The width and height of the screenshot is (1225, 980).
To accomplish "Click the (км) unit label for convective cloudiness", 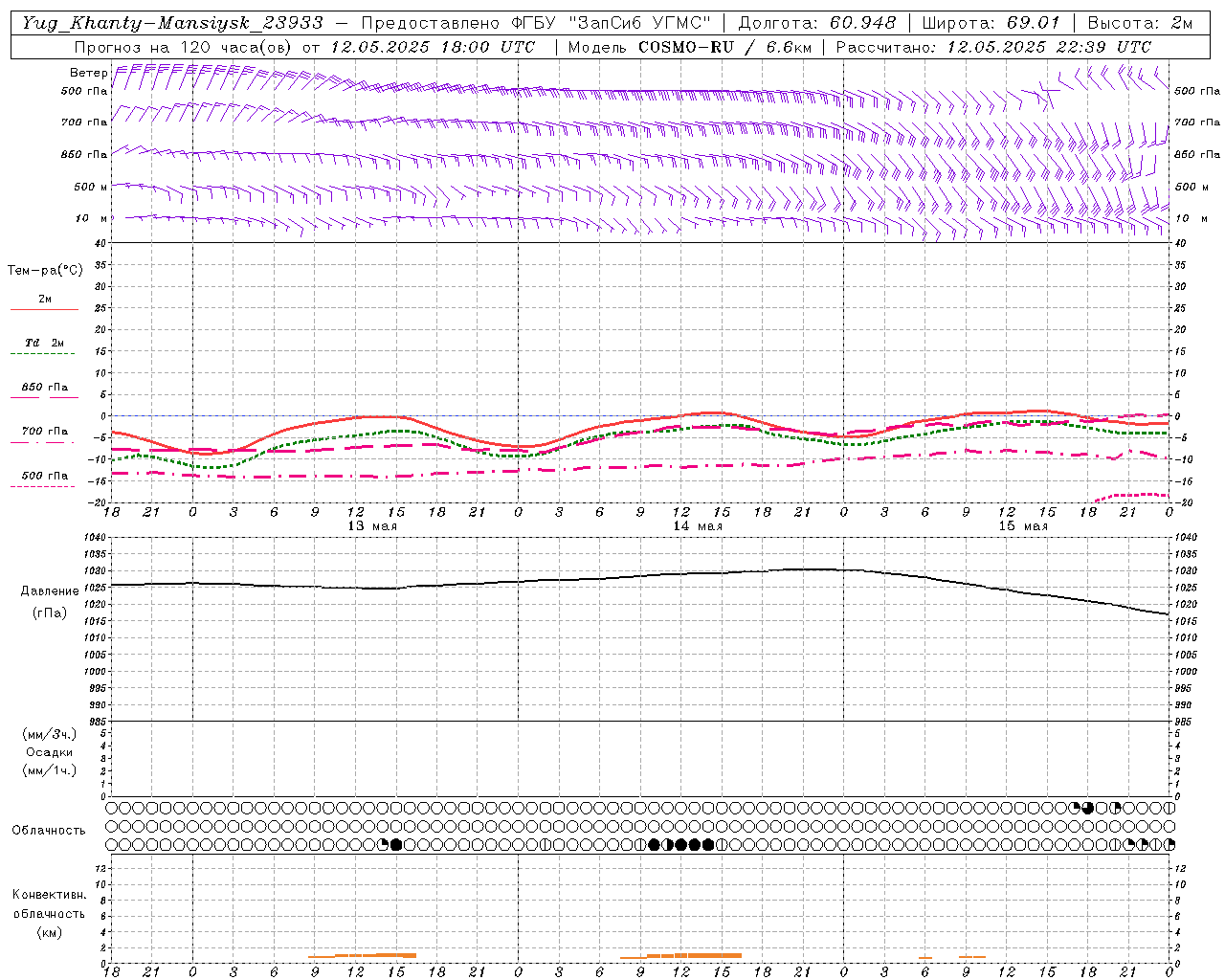I will click(x=50, y=932).
